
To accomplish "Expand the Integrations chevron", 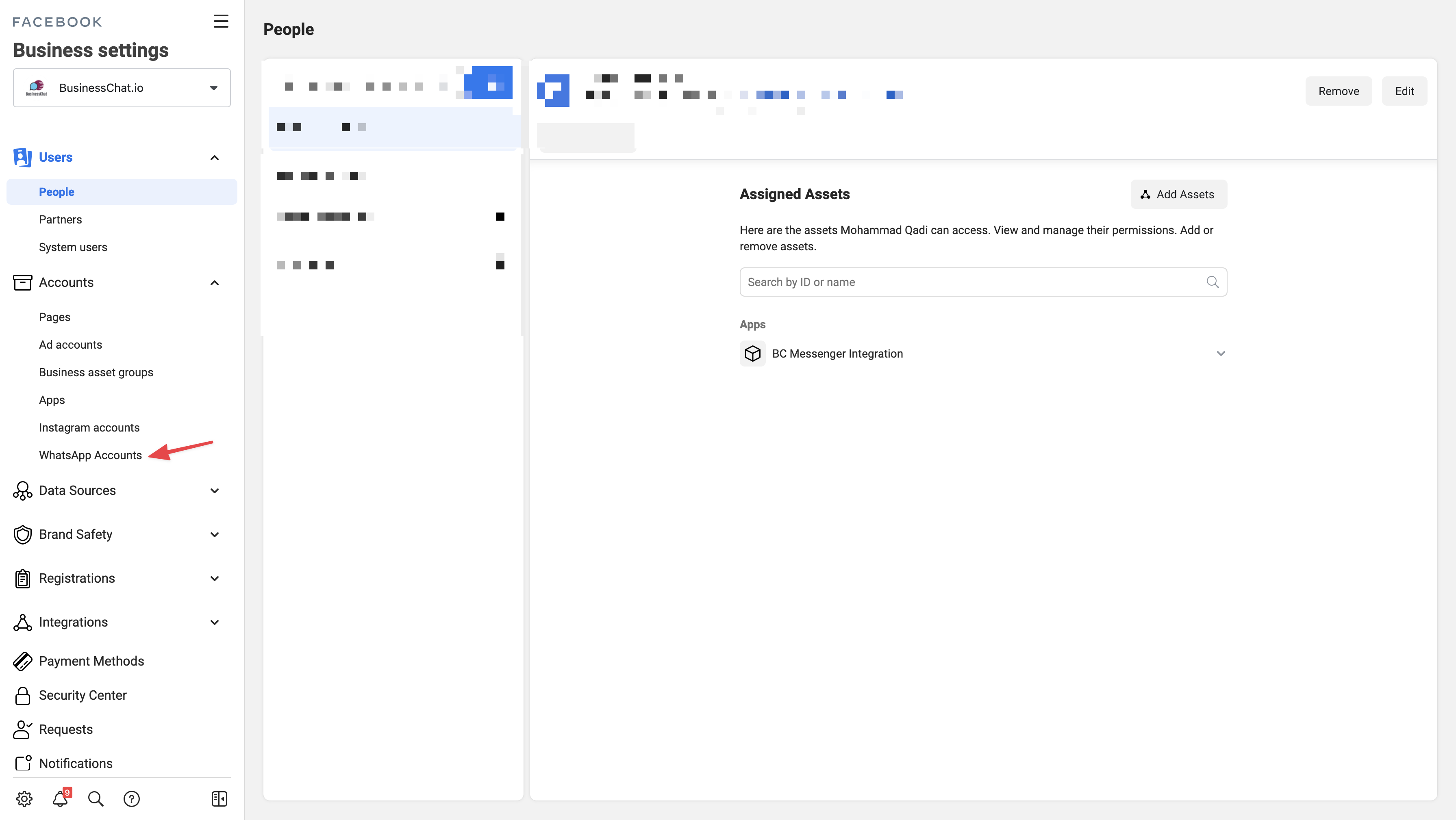I will (x=214, y=622).
